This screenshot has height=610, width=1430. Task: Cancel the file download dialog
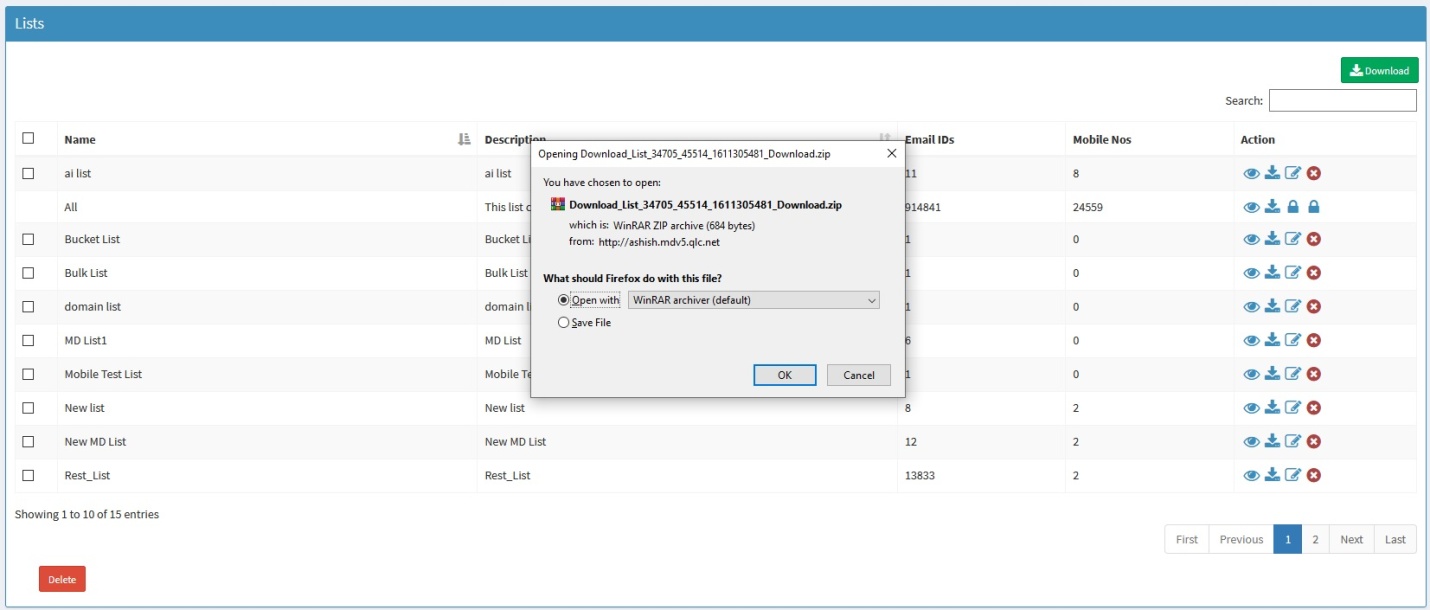click(858, 375)
